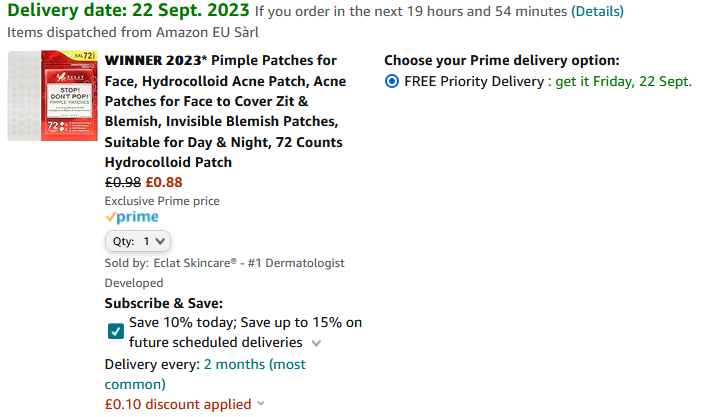Open the Qty quantity dropdown
Viewport: 705px width, 417px height.
point(138,241)
